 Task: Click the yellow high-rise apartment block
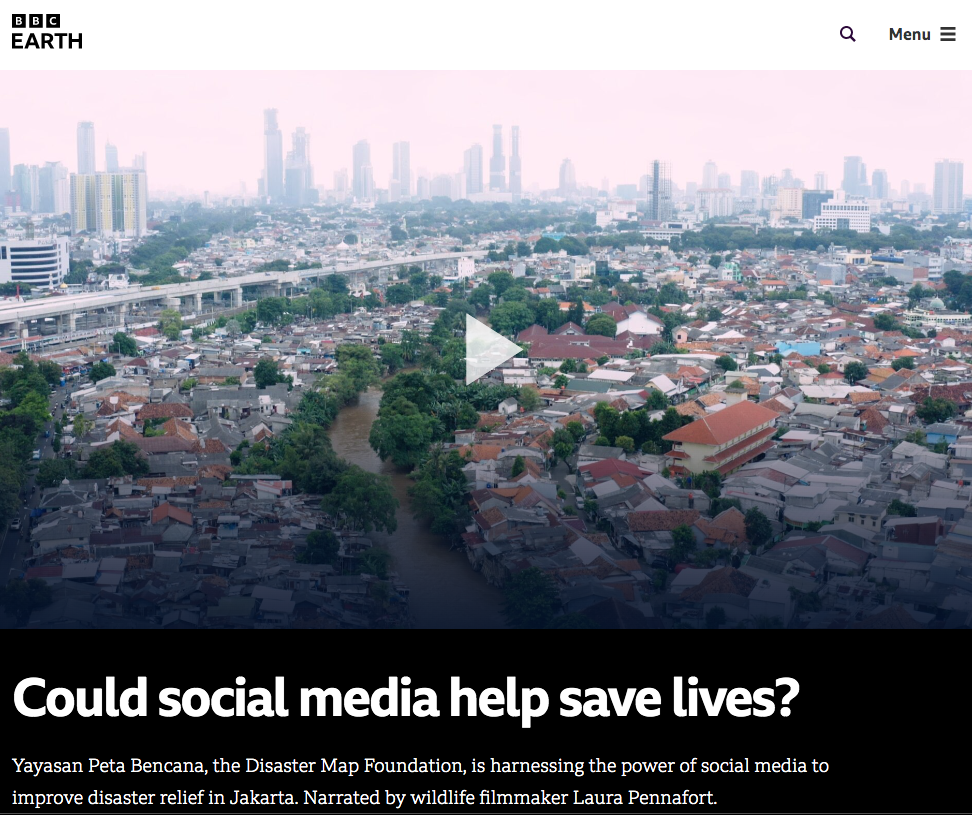pos(108,203)
